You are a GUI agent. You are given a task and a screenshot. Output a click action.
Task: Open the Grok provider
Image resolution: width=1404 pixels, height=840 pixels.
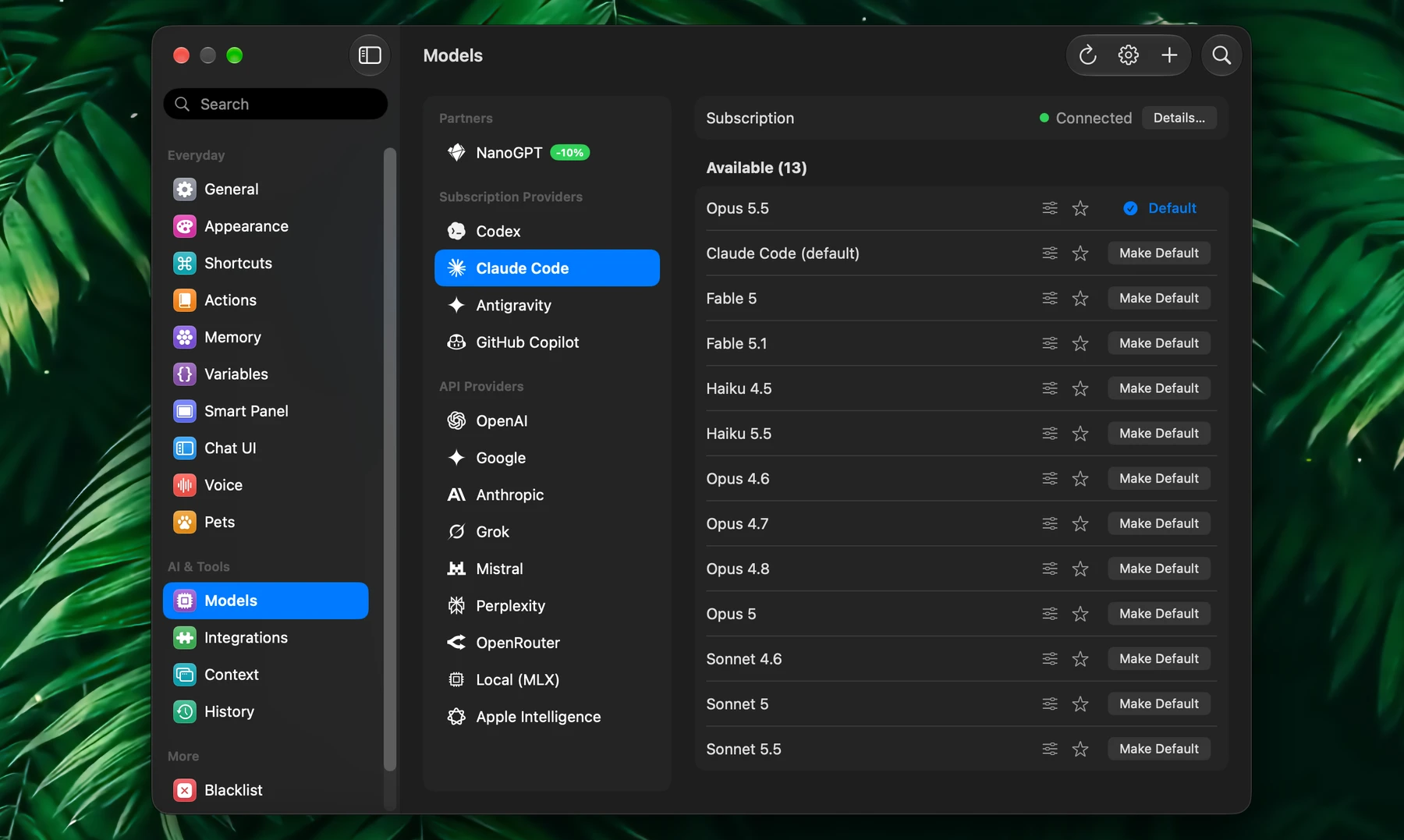[547, 532]
